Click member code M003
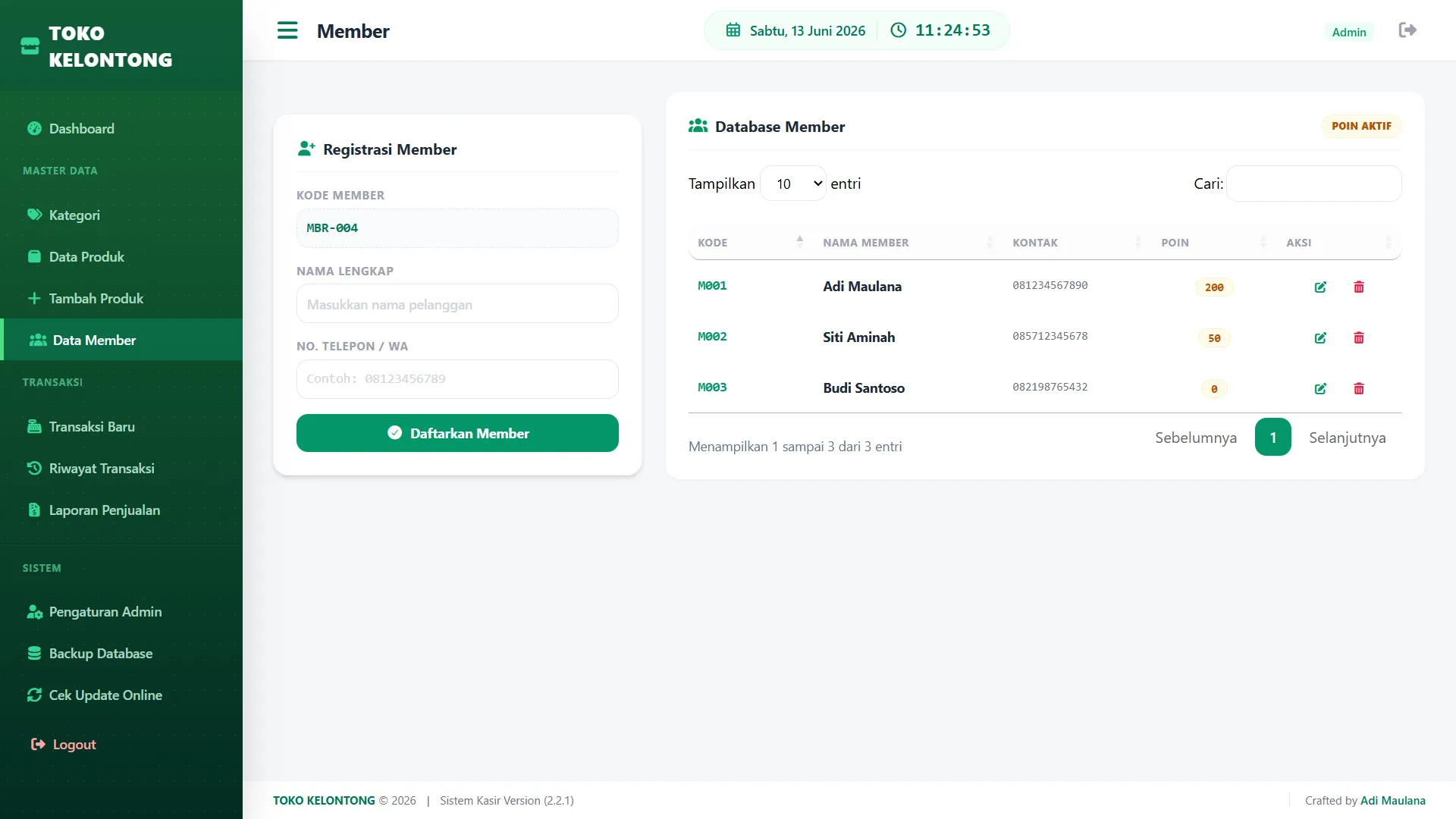 [712, 387]
